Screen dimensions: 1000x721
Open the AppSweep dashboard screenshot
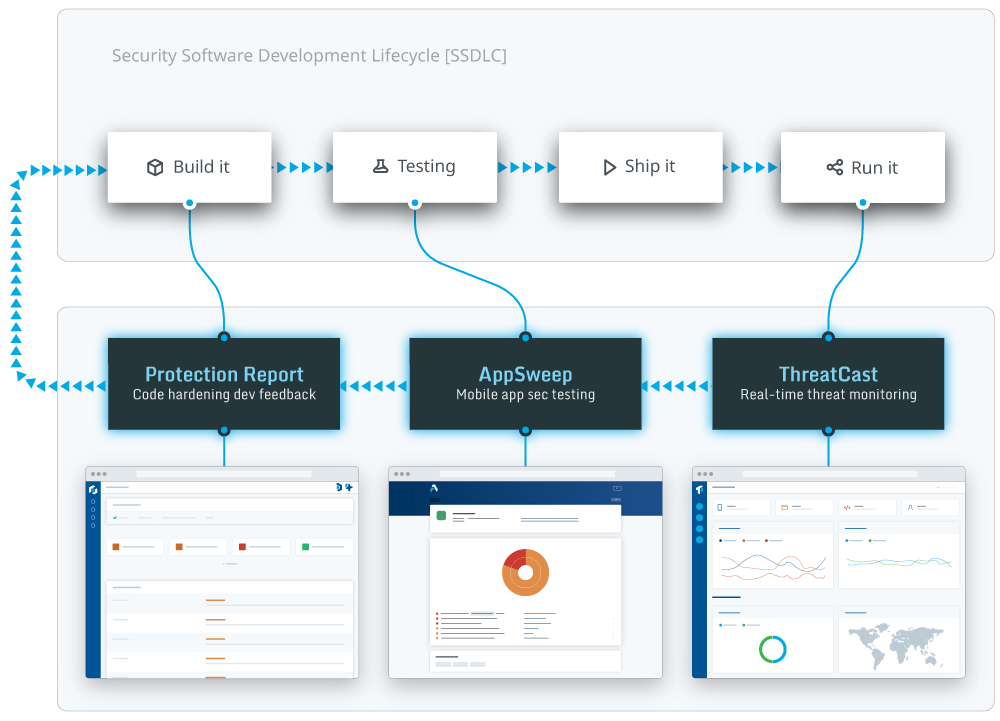click(x=526, y=572)
